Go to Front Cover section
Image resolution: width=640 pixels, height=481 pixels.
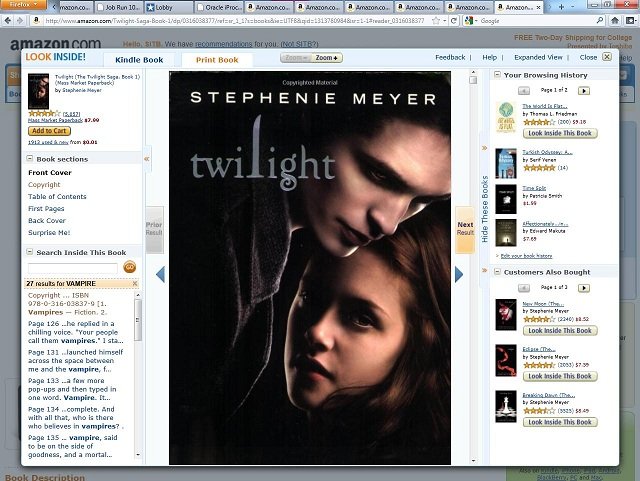50,173
